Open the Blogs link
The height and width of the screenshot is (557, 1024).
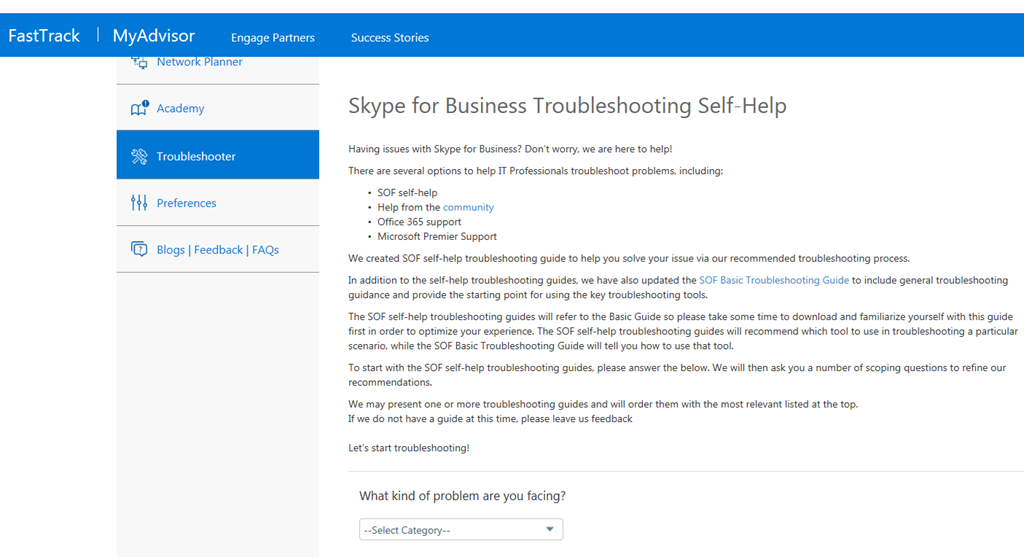pyautogui.click(x=170, y=250)
